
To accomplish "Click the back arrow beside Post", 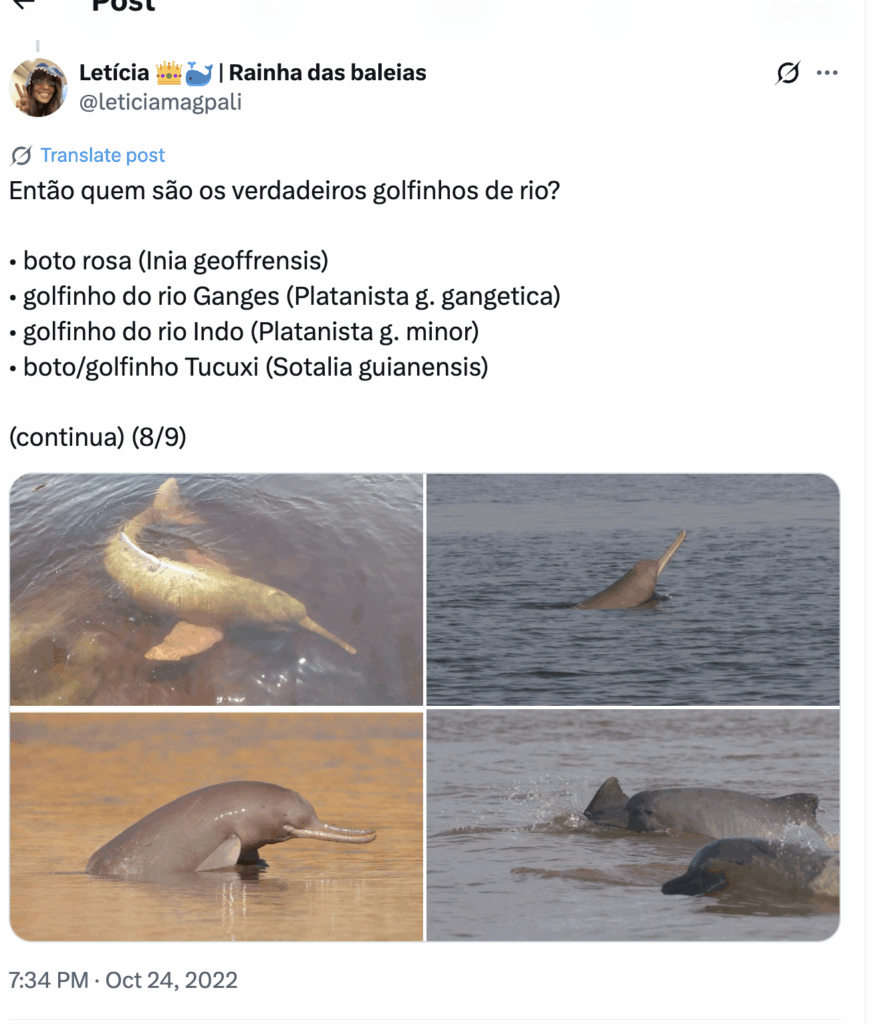I will coord(24,3).
